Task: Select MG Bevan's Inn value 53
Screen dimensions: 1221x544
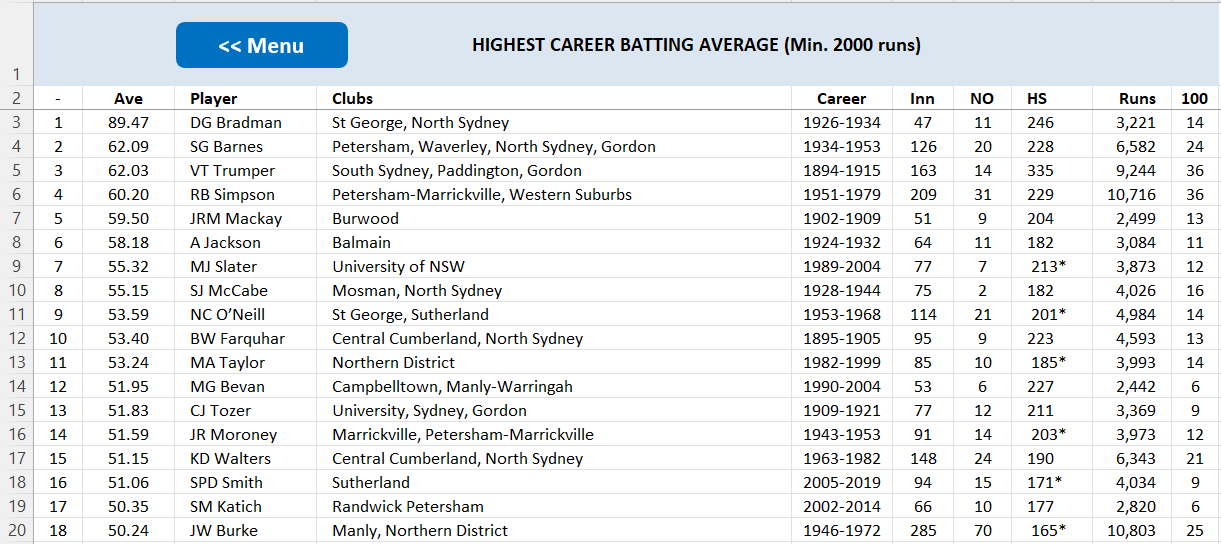Action: [x=923, y=386]
